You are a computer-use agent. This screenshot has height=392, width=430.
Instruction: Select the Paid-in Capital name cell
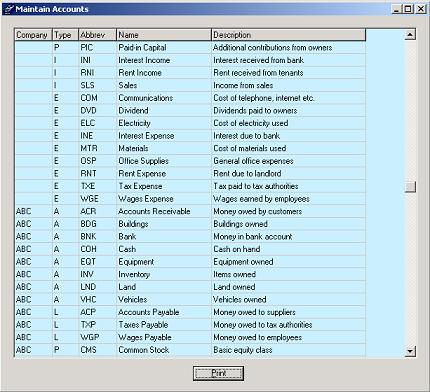click(x=164, y=47)
